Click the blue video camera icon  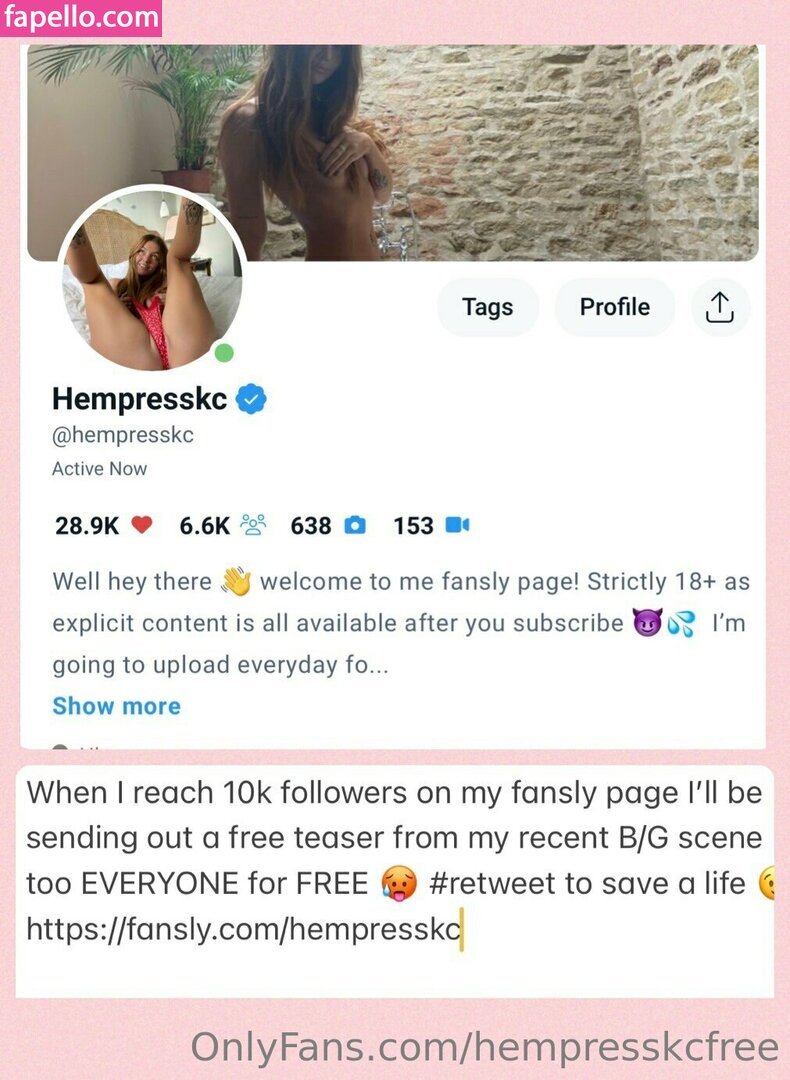(x=457, y=526)
